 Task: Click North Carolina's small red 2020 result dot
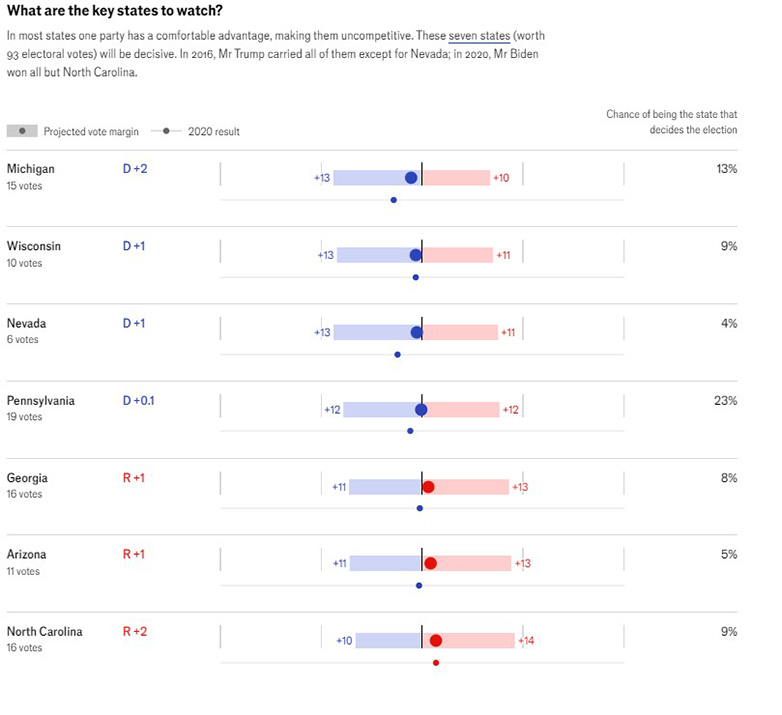click(436, 662)
